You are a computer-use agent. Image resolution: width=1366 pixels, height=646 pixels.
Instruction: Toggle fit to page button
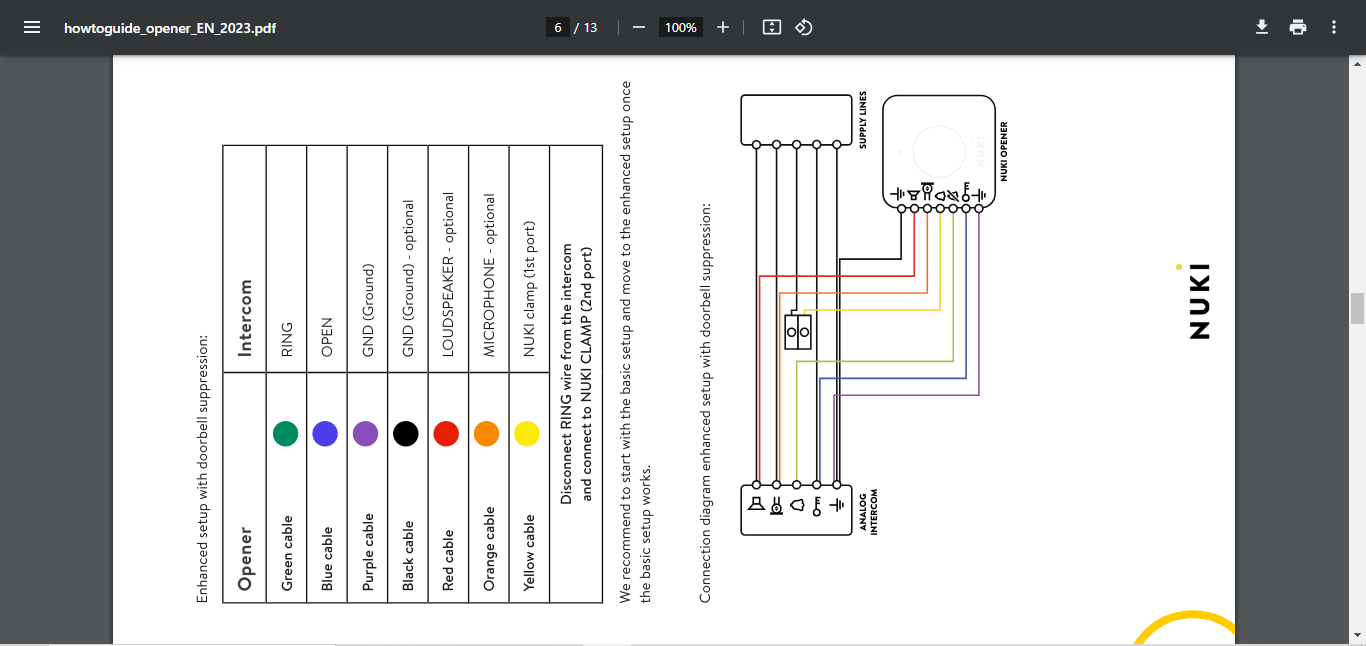click(x=771, y=27)
